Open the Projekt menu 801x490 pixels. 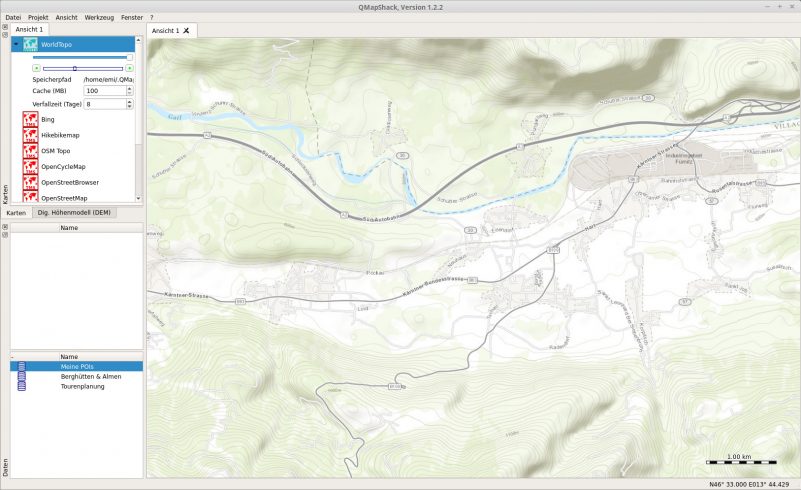38,18
